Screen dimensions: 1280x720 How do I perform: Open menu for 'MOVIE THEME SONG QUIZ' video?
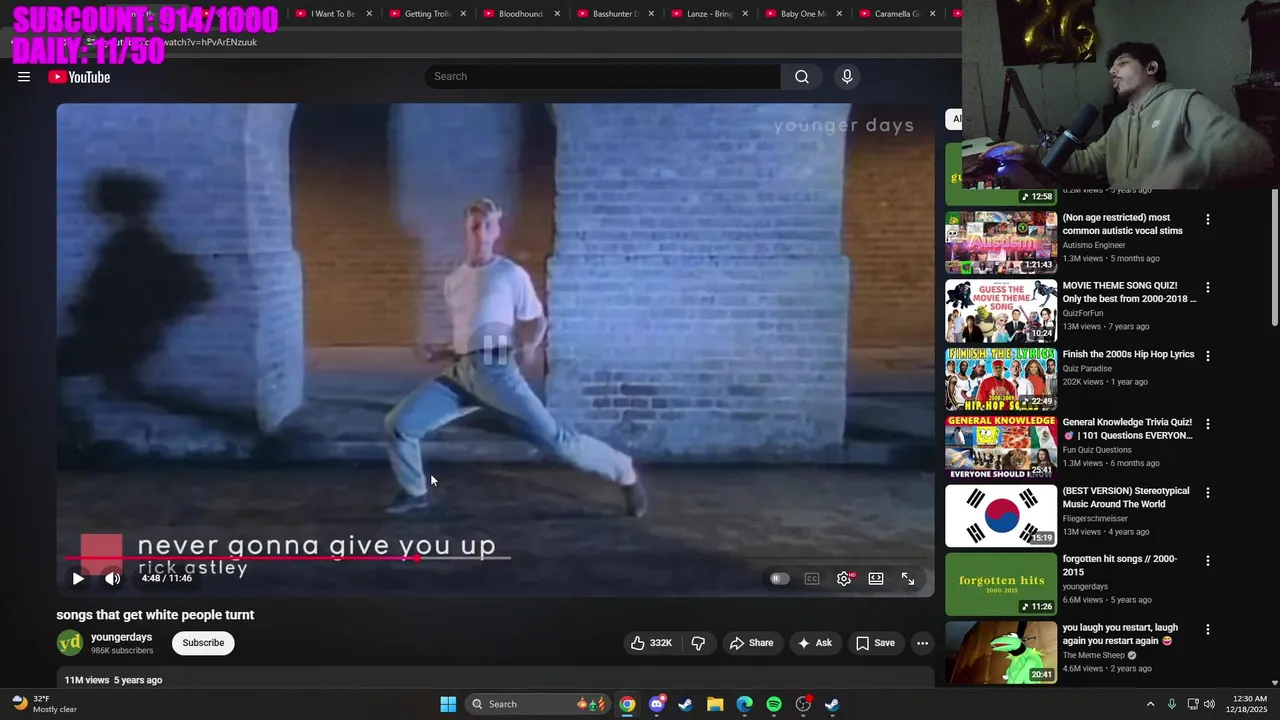pos(1207,287)
